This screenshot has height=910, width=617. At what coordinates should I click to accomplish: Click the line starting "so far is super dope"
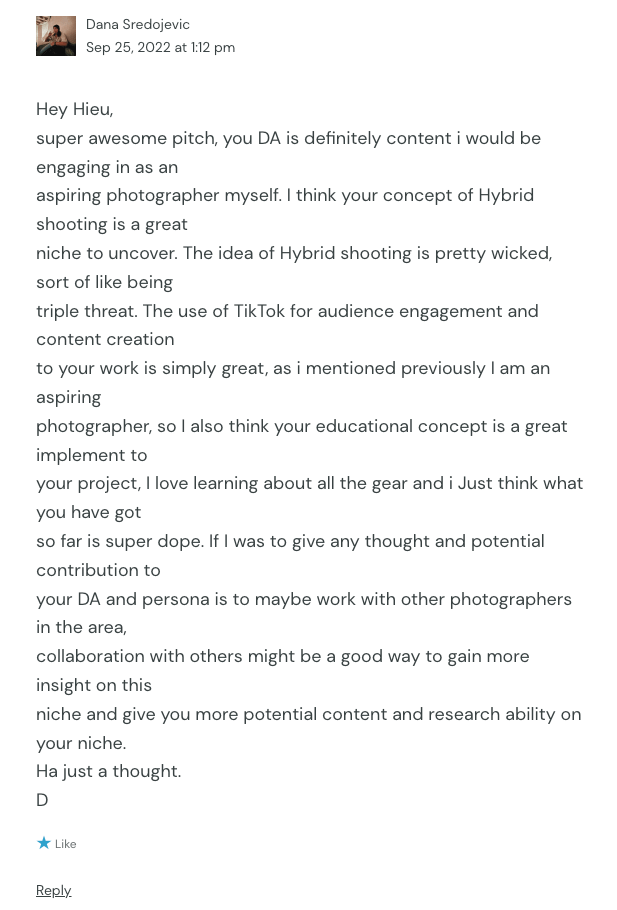pos(290,541)
